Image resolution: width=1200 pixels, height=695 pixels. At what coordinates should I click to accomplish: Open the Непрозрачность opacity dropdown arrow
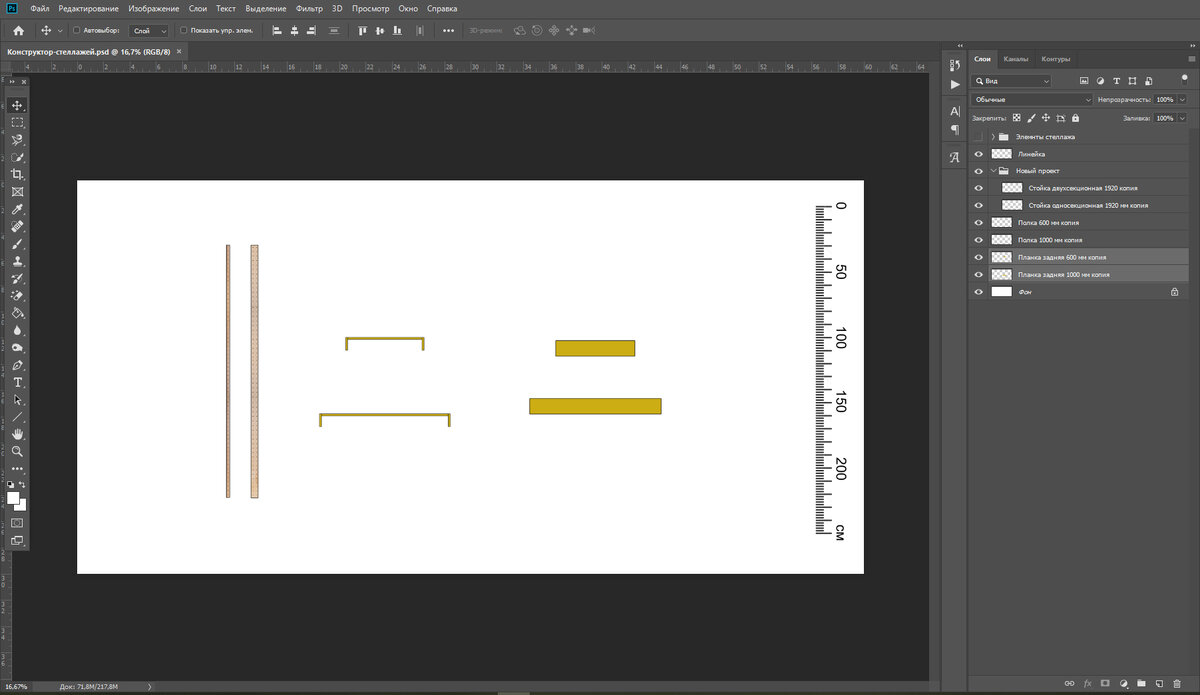pyautogui.click(x=1183, y=100)
